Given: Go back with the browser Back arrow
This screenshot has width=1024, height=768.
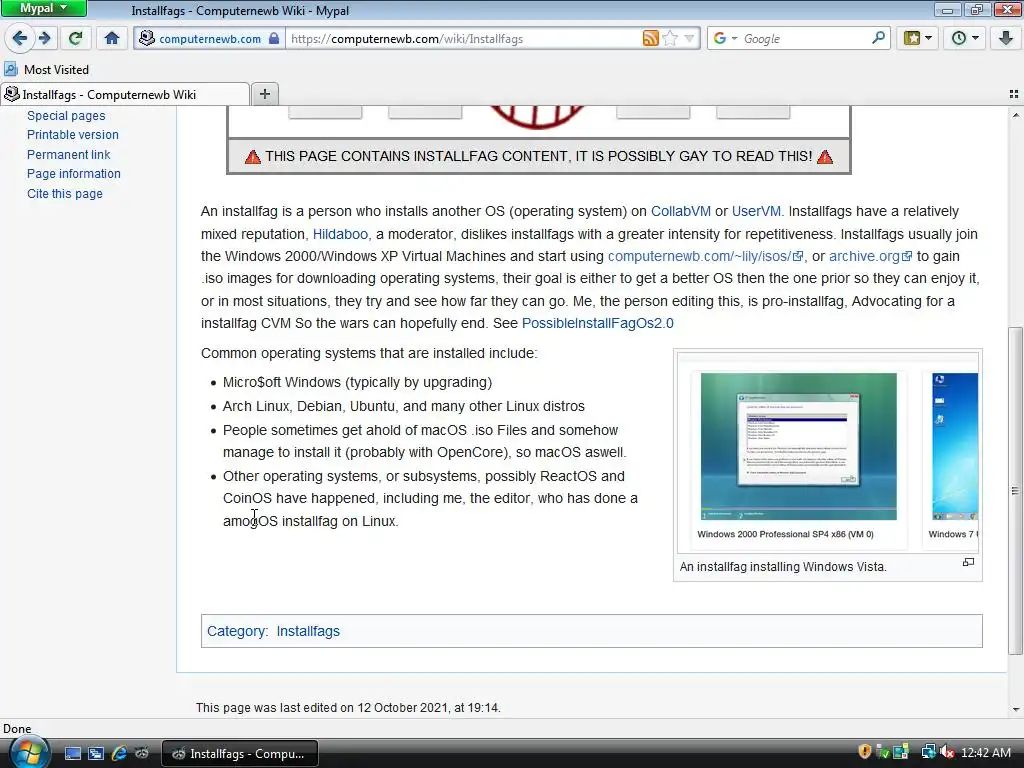Looking at the screenshot, I should click(x=20, y=38).
